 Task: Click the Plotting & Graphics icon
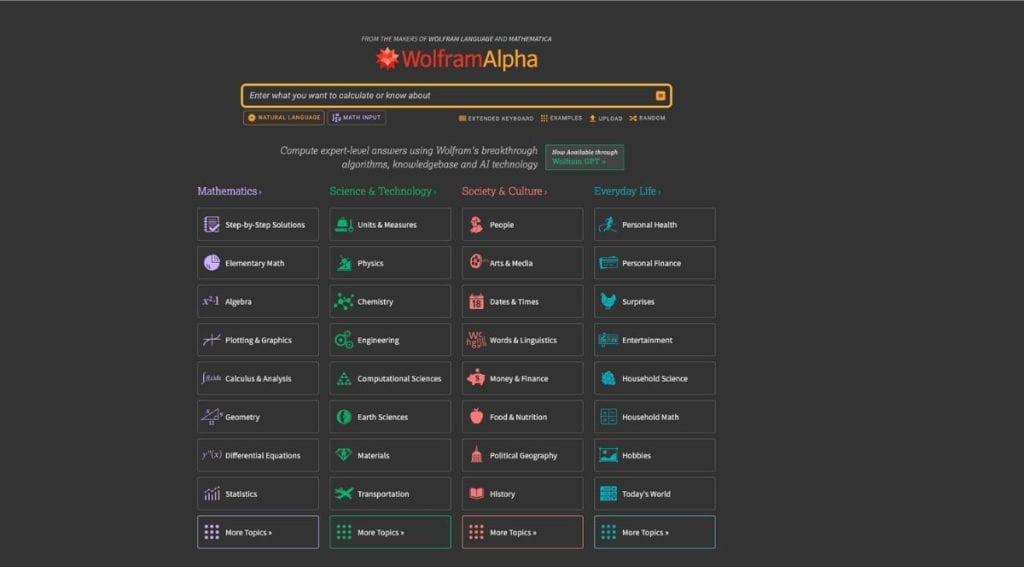211,340
